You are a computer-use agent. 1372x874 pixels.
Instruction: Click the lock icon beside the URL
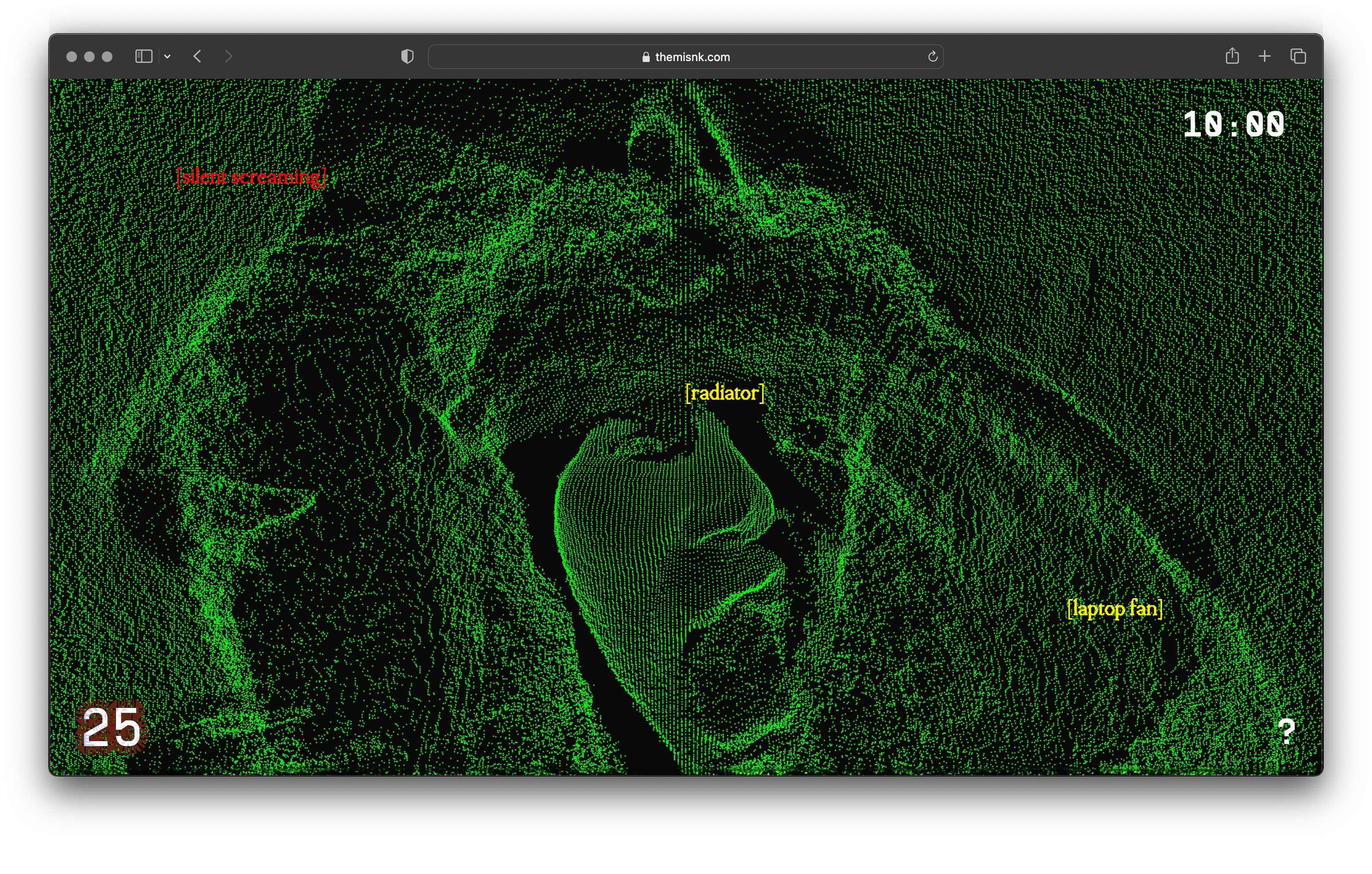[x=646, y=57]
